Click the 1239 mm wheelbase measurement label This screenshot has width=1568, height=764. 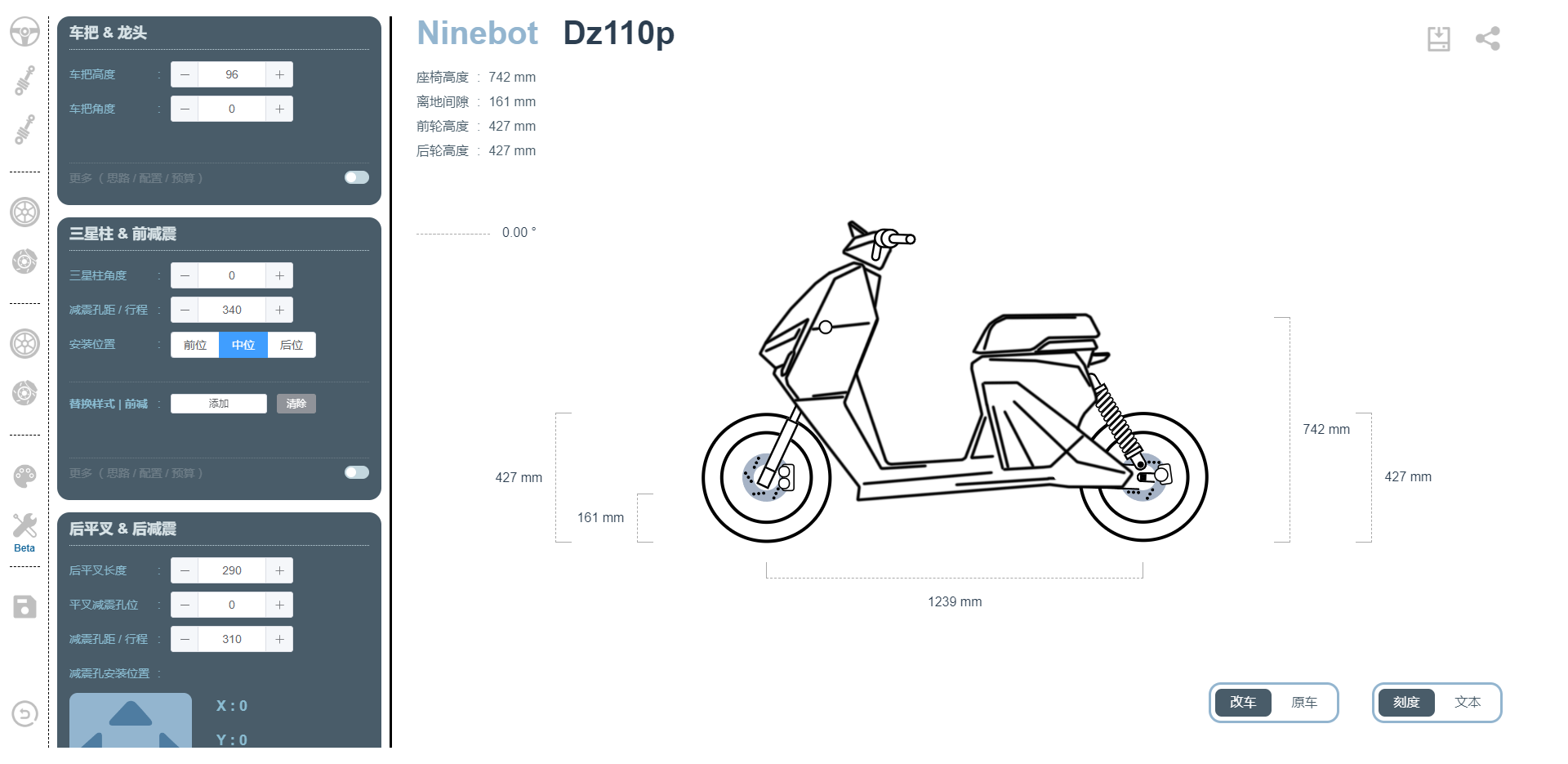[955, 601]
